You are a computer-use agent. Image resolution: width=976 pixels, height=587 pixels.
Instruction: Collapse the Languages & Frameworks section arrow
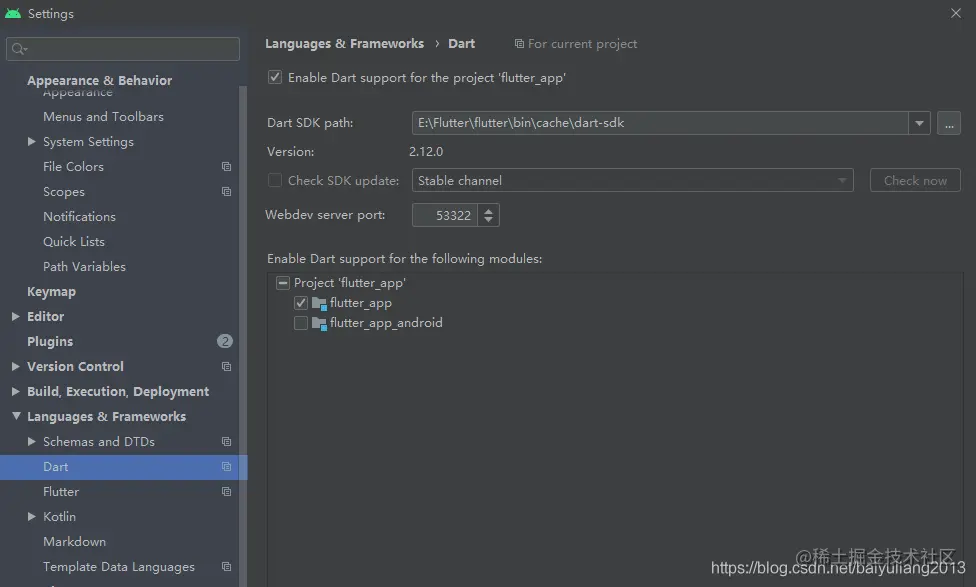point(16,416)
